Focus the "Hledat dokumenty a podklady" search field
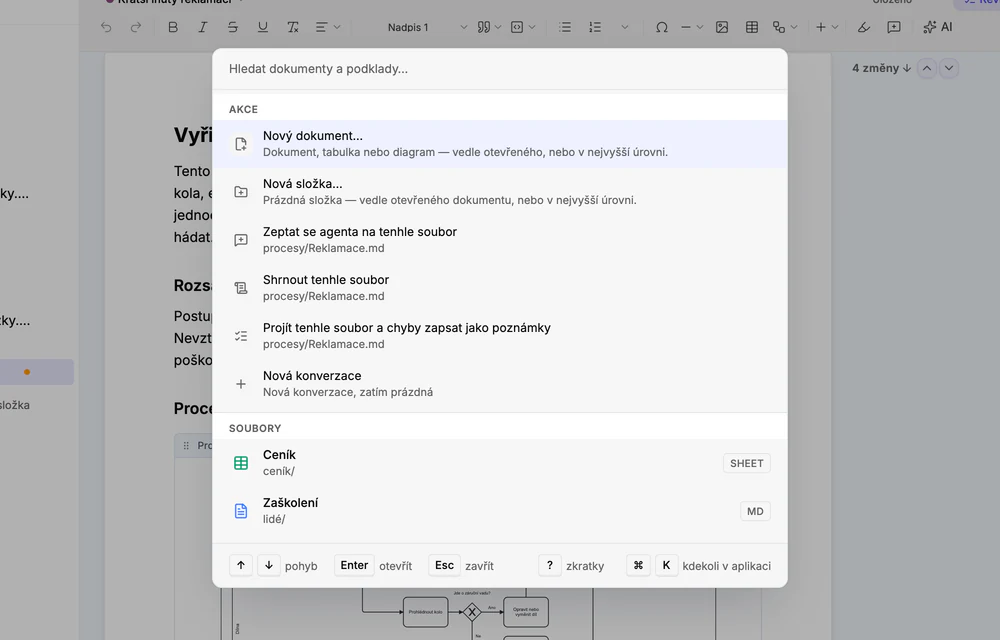This screenshot has width=1000, height=640. pyautogui.click(x=500, y=69)
